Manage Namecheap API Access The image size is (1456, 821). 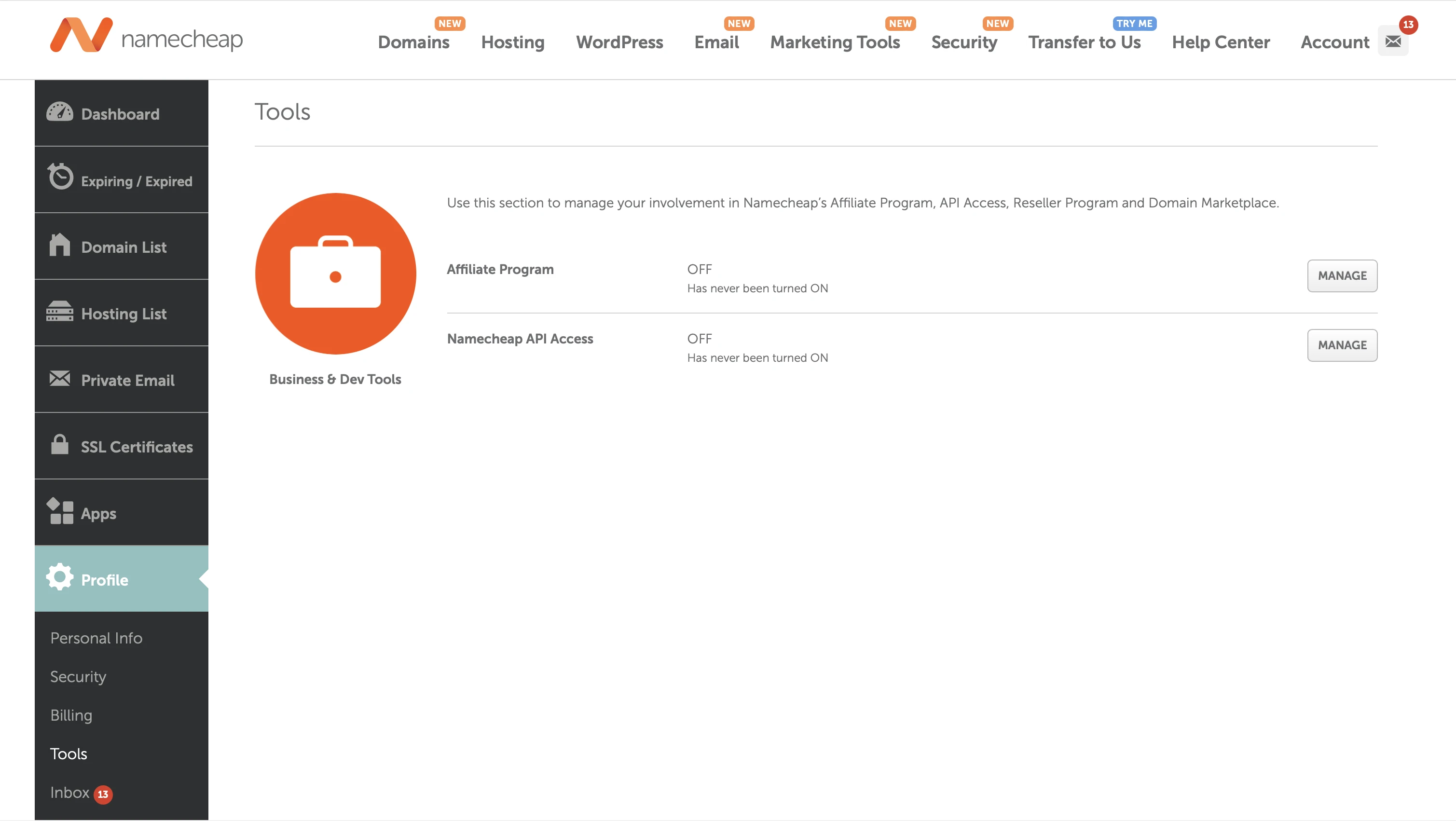pos(1343,345)
